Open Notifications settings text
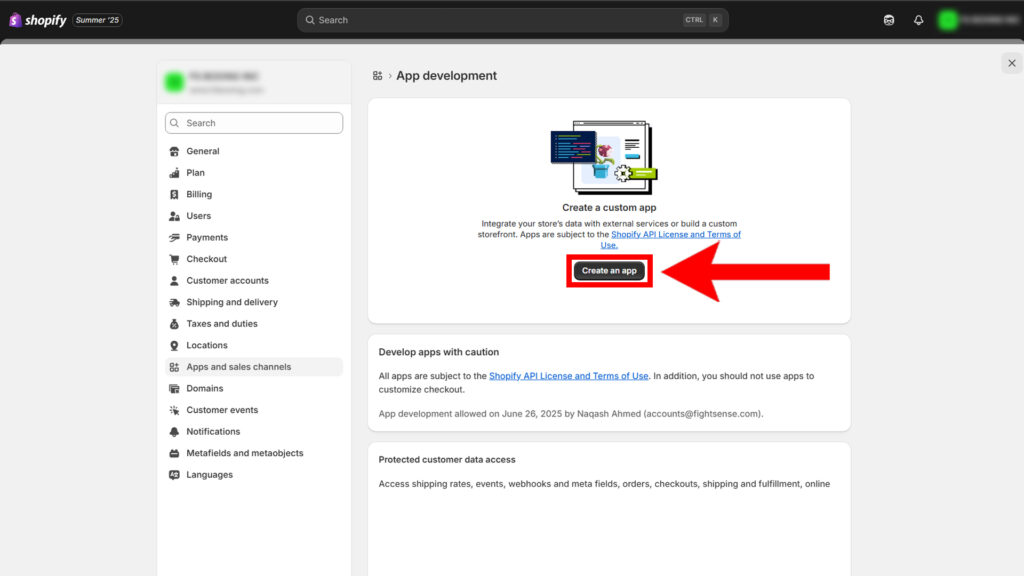1024x576 pixels. click(x=213, y=431)
